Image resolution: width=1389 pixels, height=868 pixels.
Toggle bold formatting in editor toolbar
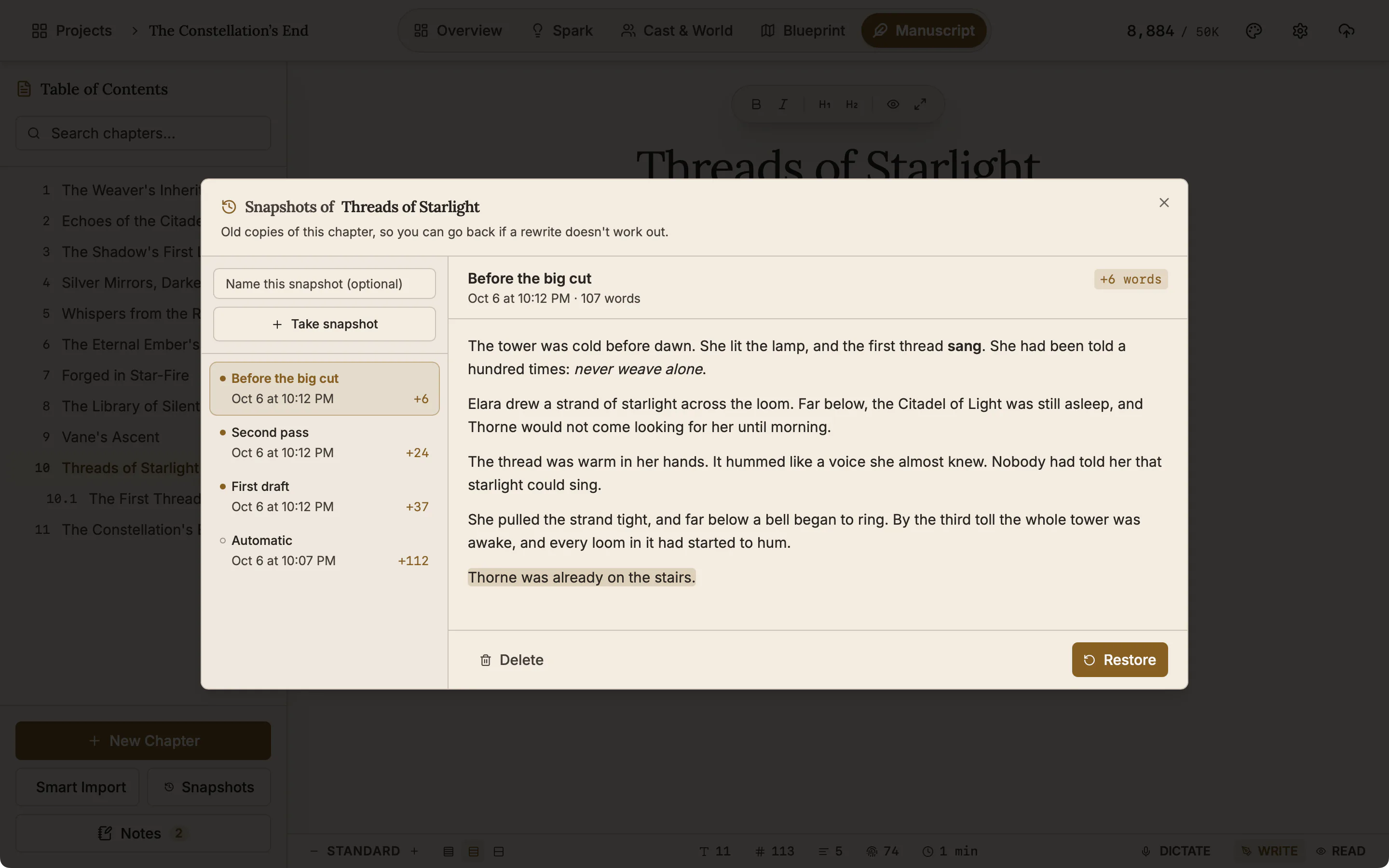pyautogui.click(x=756, y=105)
